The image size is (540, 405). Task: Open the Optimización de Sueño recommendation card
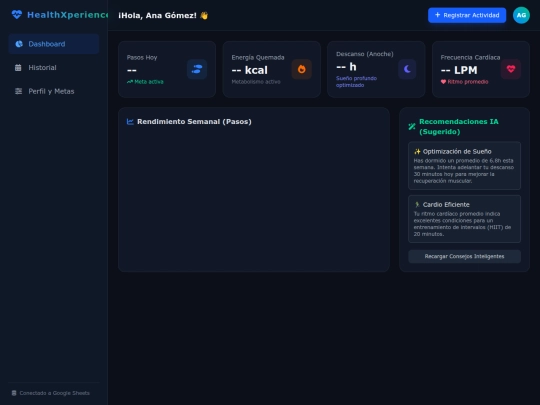coord(464,166)
